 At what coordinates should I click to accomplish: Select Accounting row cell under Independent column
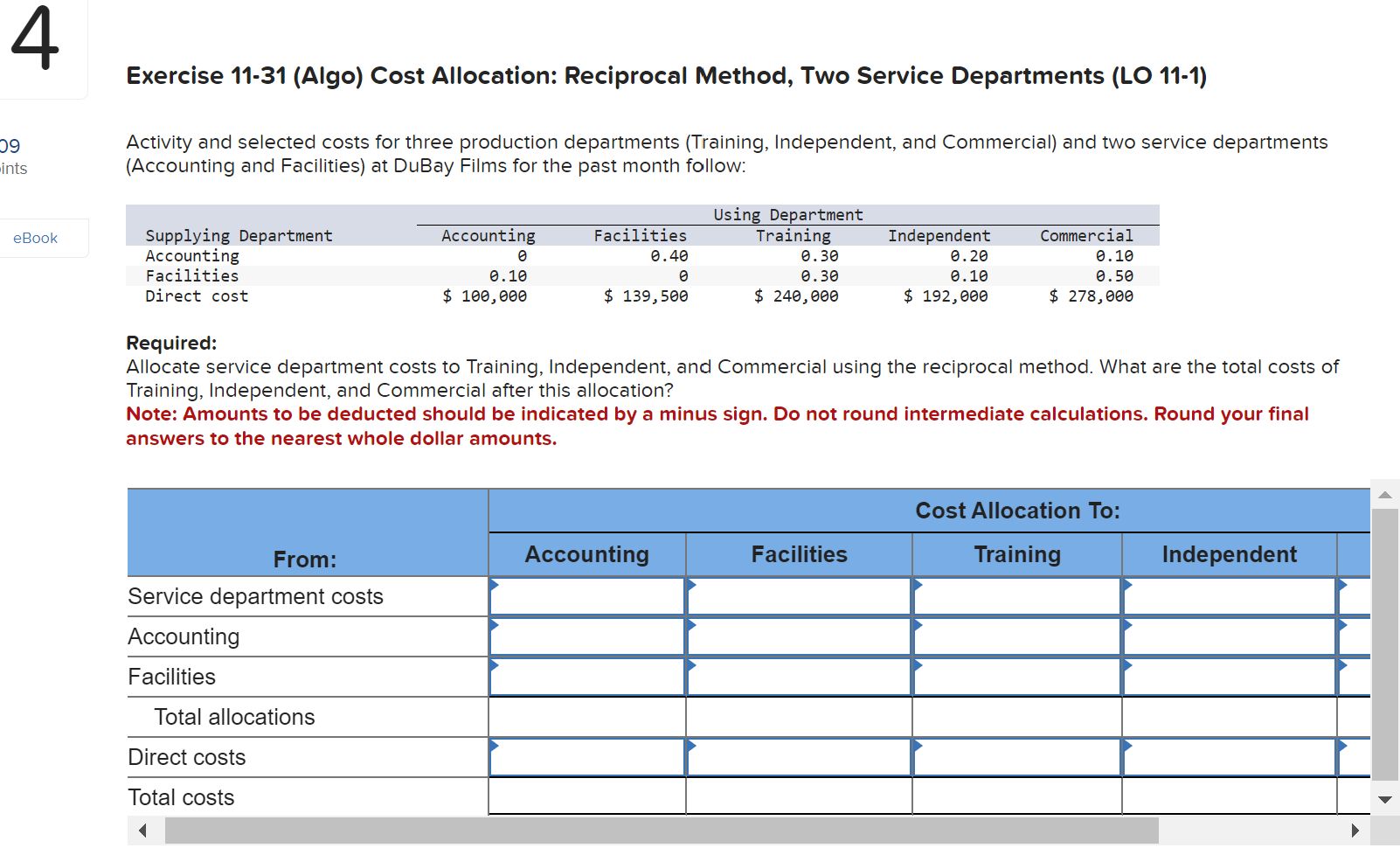[1230, 636]
